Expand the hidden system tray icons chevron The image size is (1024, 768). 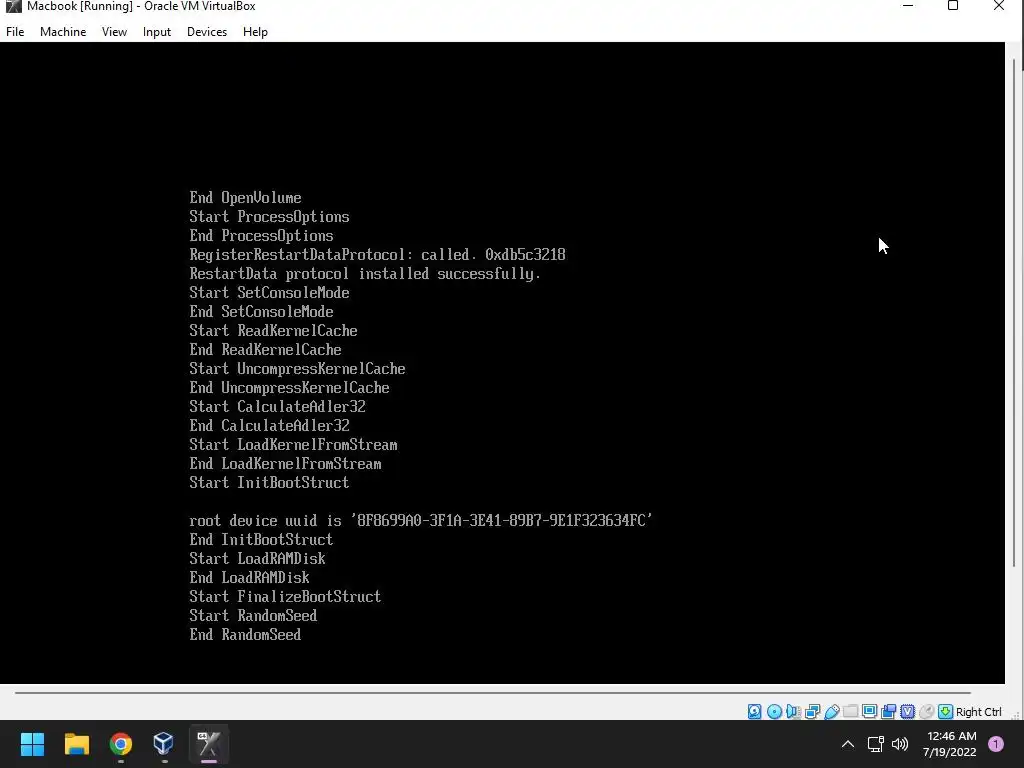(848, 744)
